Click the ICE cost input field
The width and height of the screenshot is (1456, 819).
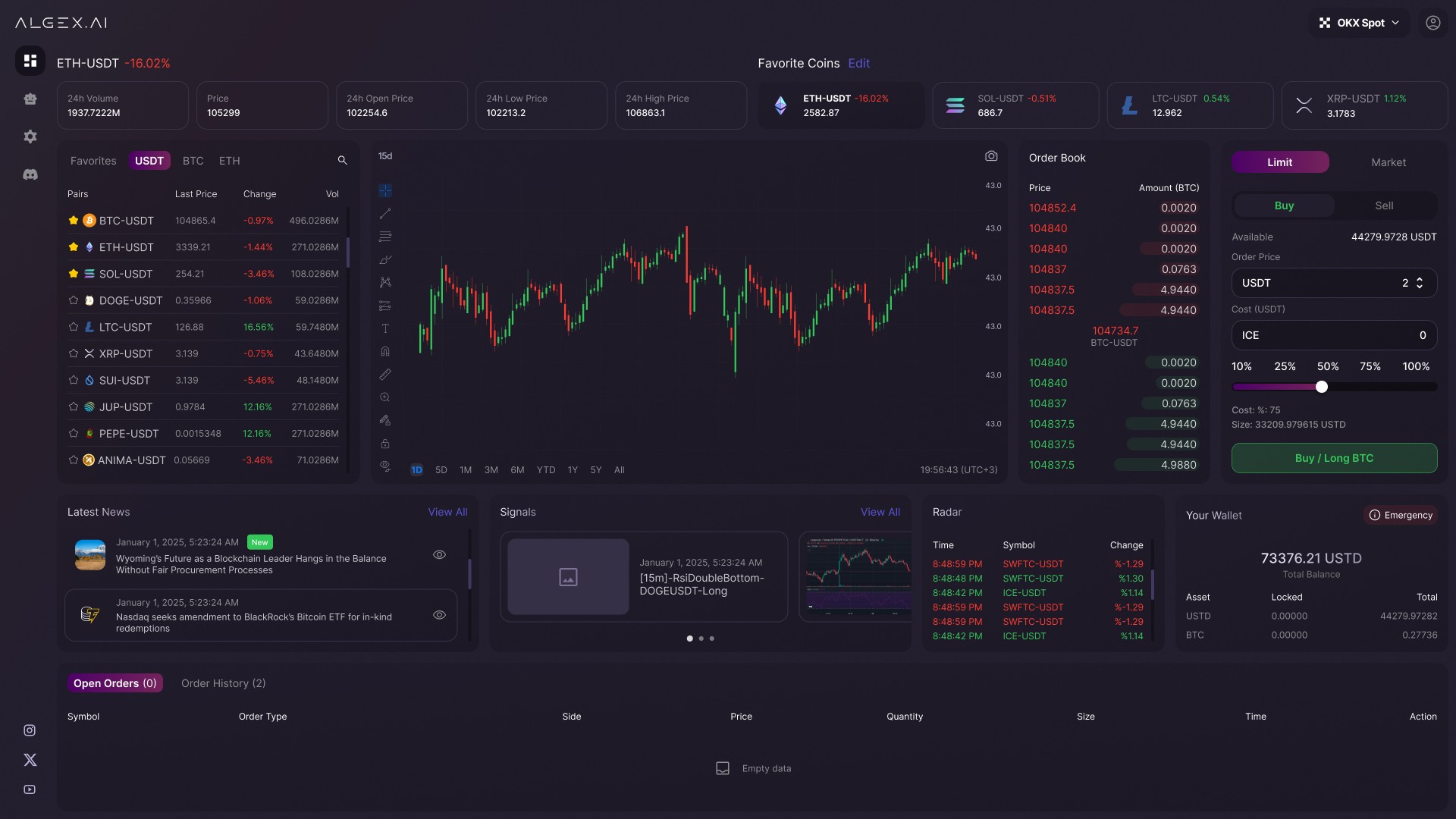(1333, 335)
